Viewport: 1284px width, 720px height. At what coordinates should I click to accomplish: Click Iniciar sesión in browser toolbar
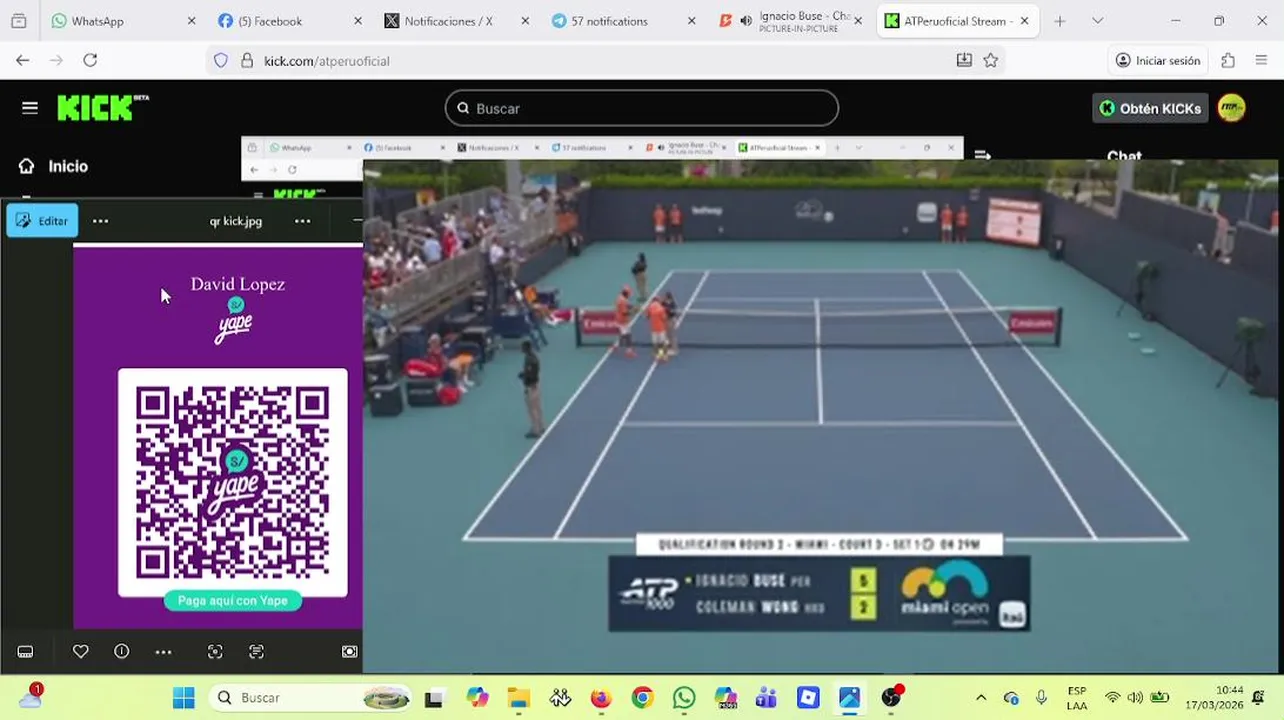tap(1158, 60)
